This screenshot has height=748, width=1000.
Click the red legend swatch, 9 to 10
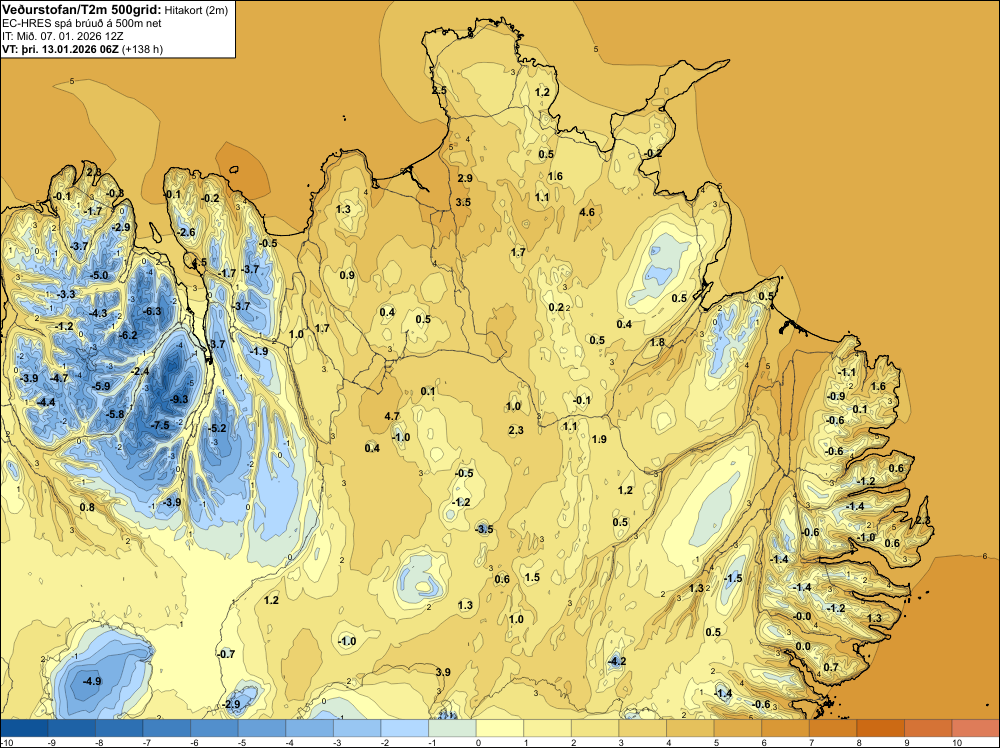point(928,728)
